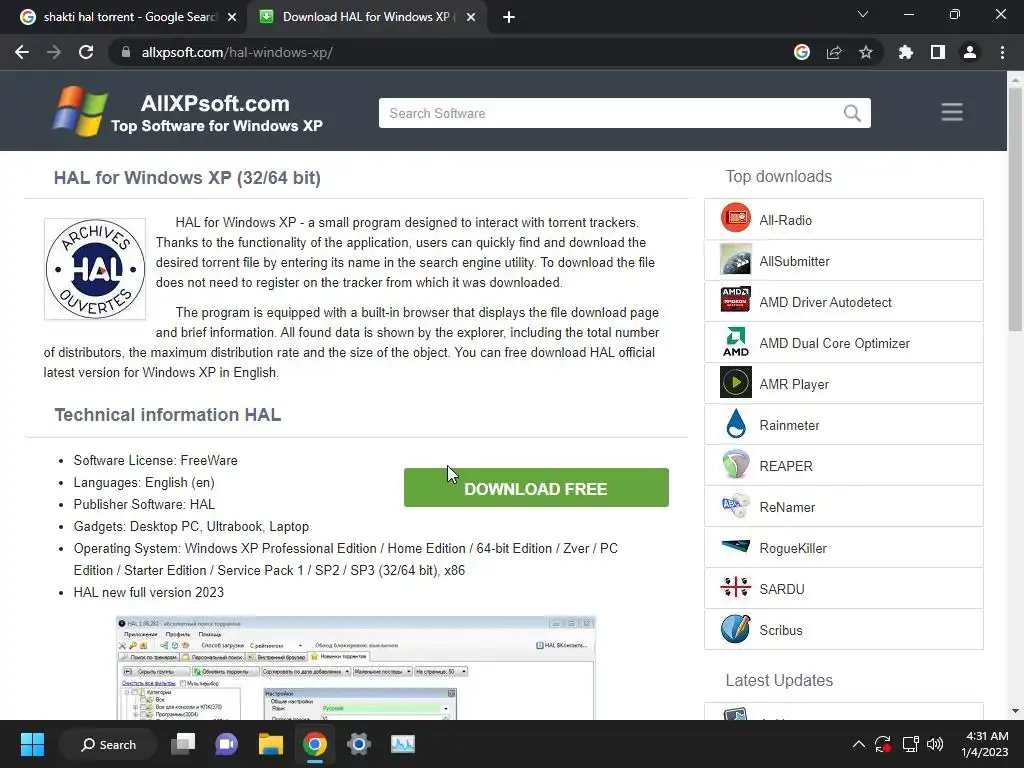1024x768 pixels.
Task: Click the AMR Player play icon
Action: (735, 382)
